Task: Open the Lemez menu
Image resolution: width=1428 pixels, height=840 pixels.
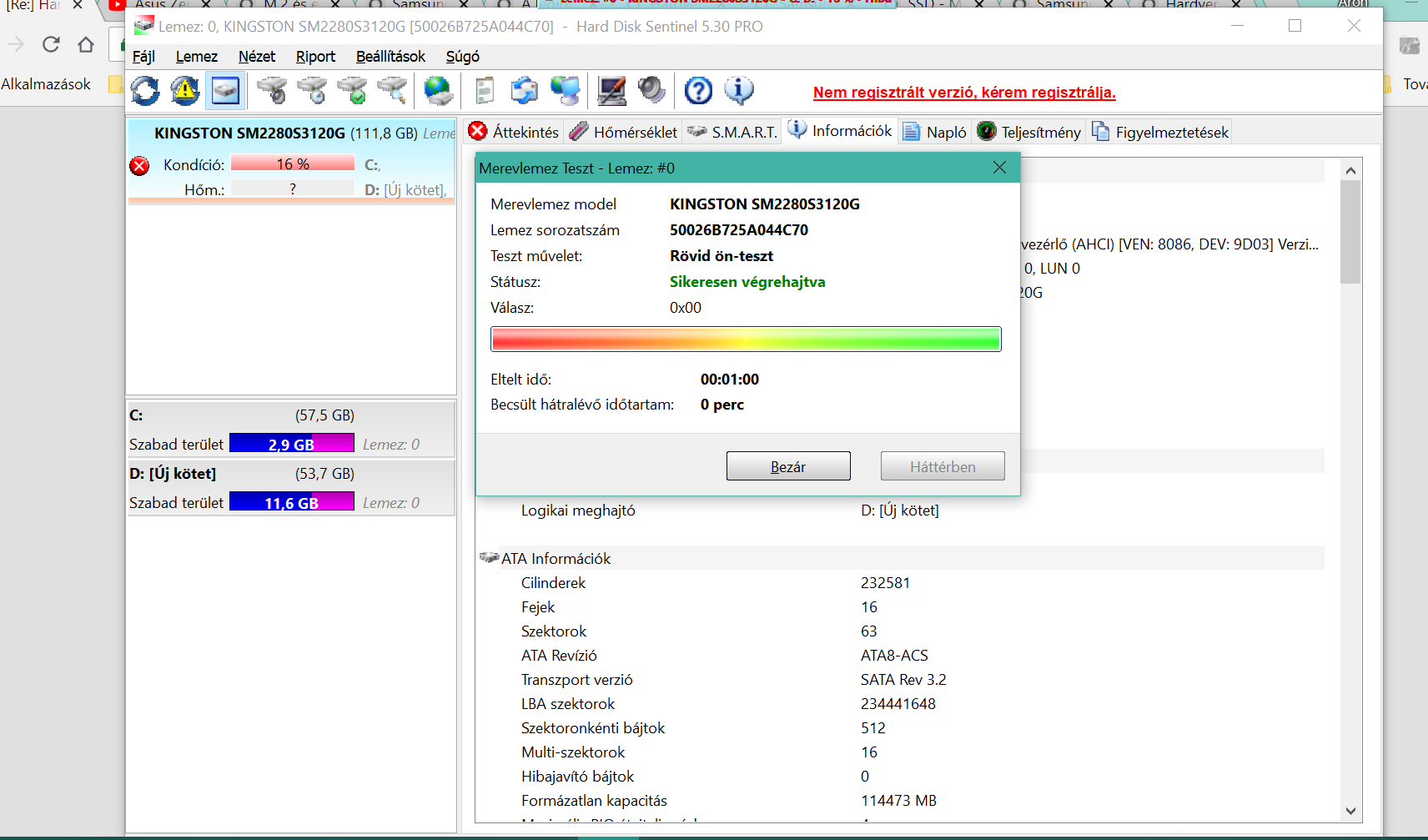Action: click(197, 57)
